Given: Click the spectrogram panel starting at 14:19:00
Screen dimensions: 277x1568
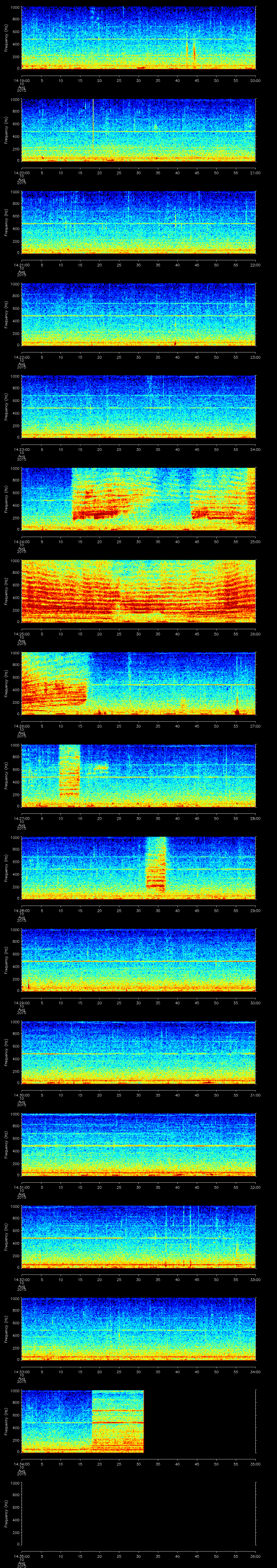Looking at the screenshot, I should click(138, 38).
